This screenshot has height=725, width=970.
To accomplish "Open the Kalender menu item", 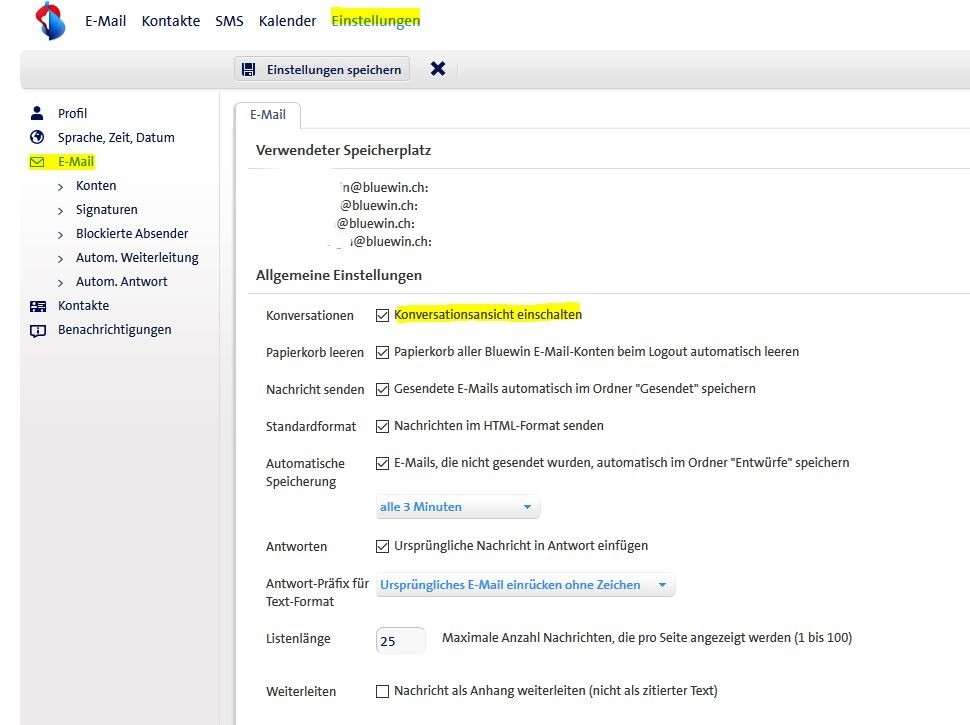I will coord(287,20).
